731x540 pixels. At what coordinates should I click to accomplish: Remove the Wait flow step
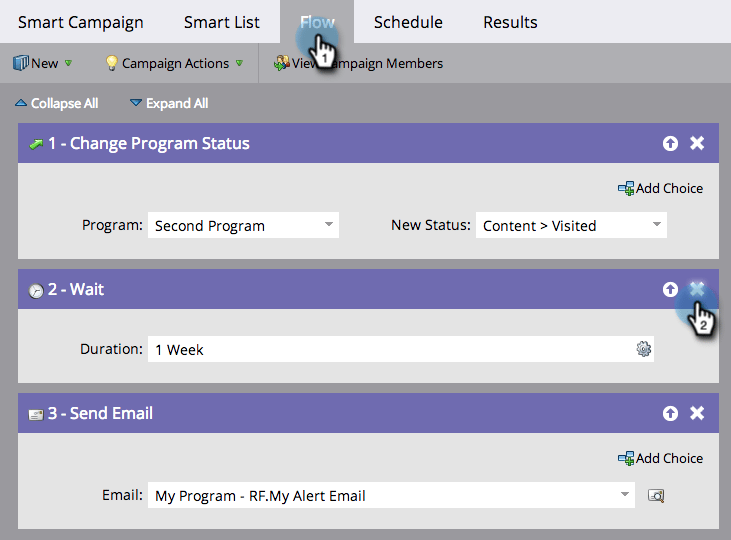tap(697, 289)
